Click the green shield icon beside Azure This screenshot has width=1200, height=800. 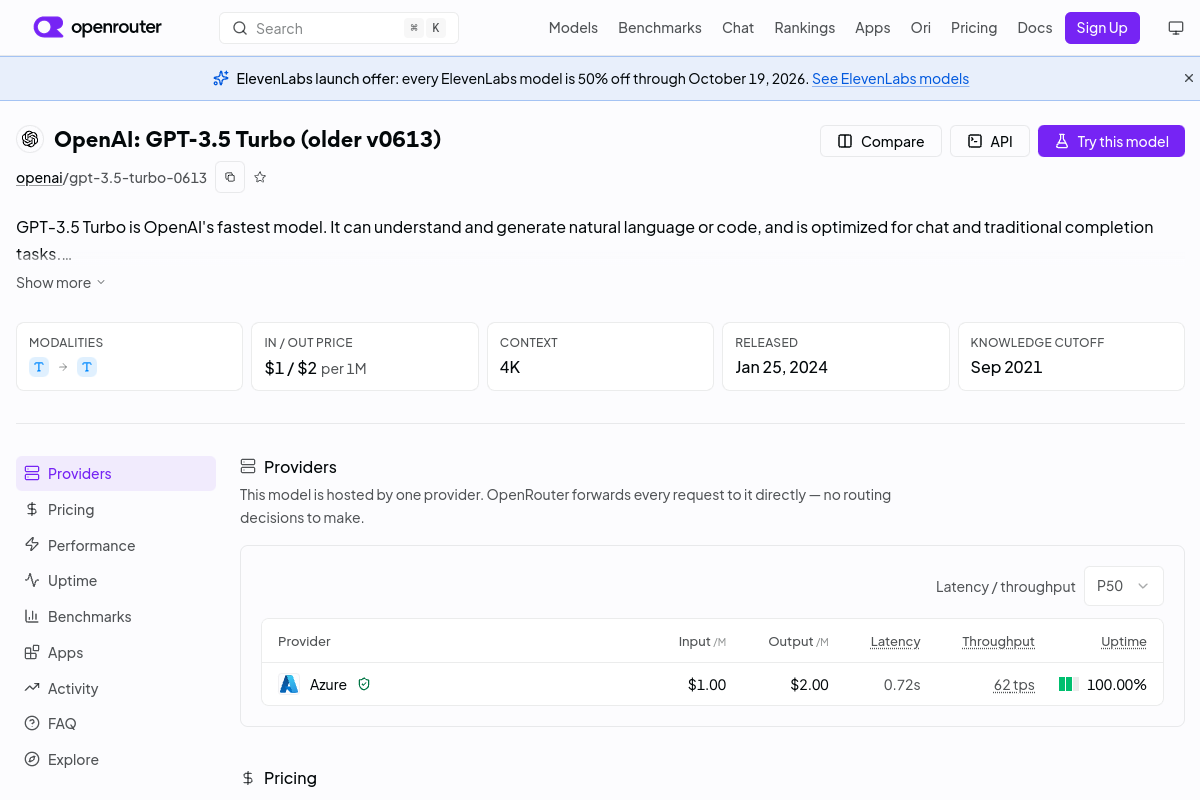tap(364, 684)
